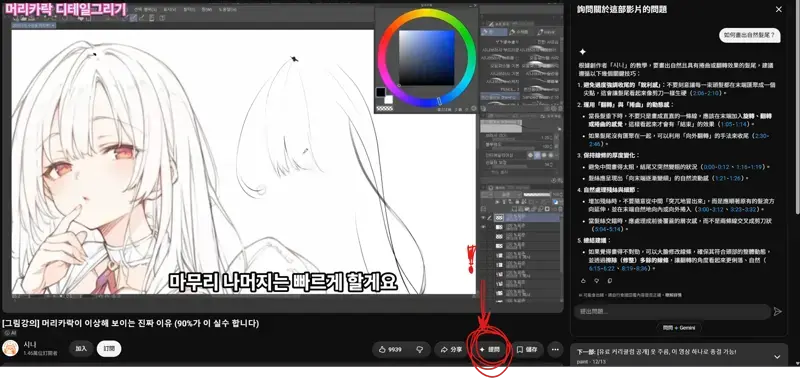Jump to timestamp 5:04-5:14
The height and width of the screenshot is (382, 800).
(607, 229)
